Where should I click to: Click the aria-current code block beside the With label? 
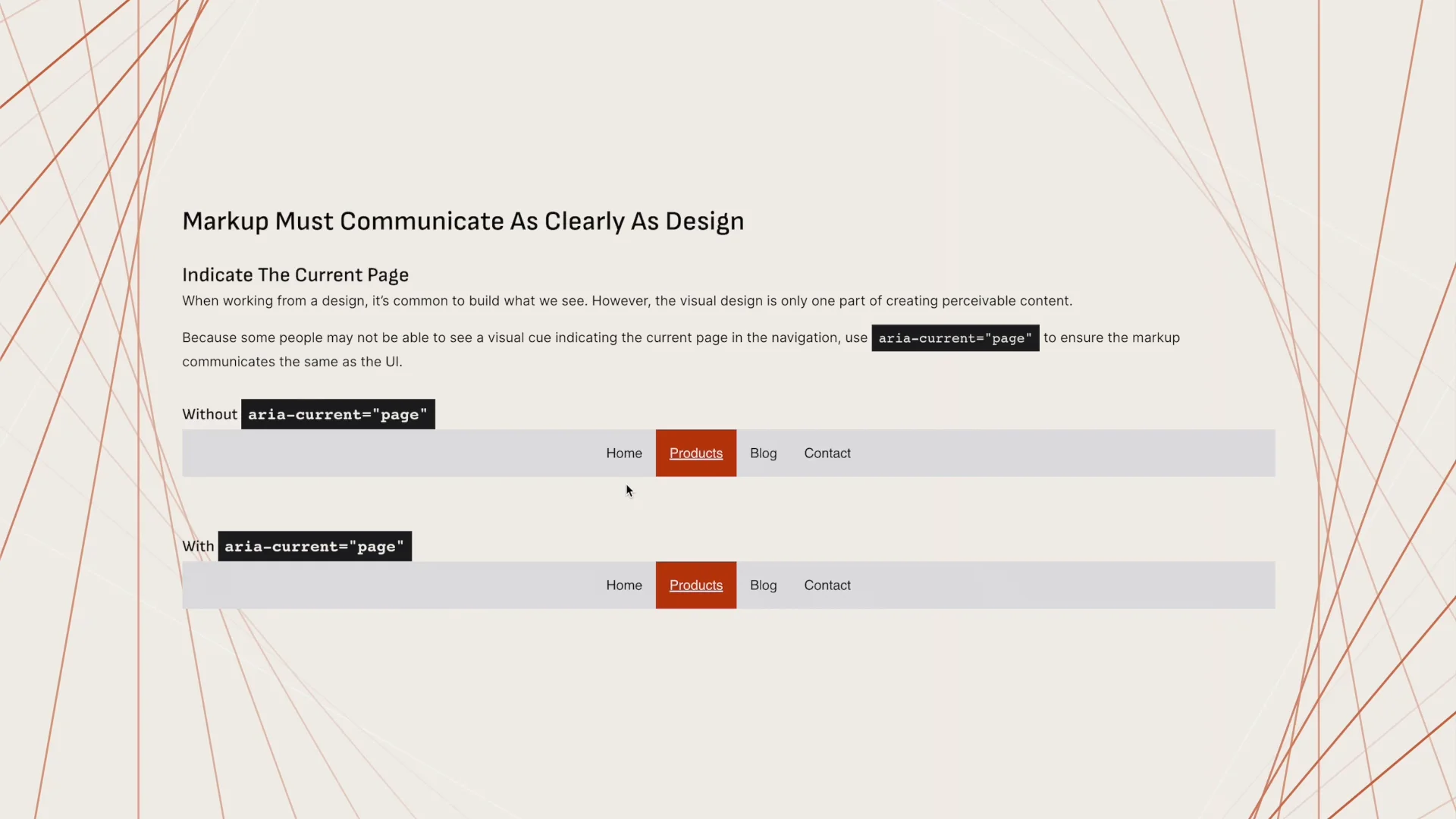pos(315,546)
